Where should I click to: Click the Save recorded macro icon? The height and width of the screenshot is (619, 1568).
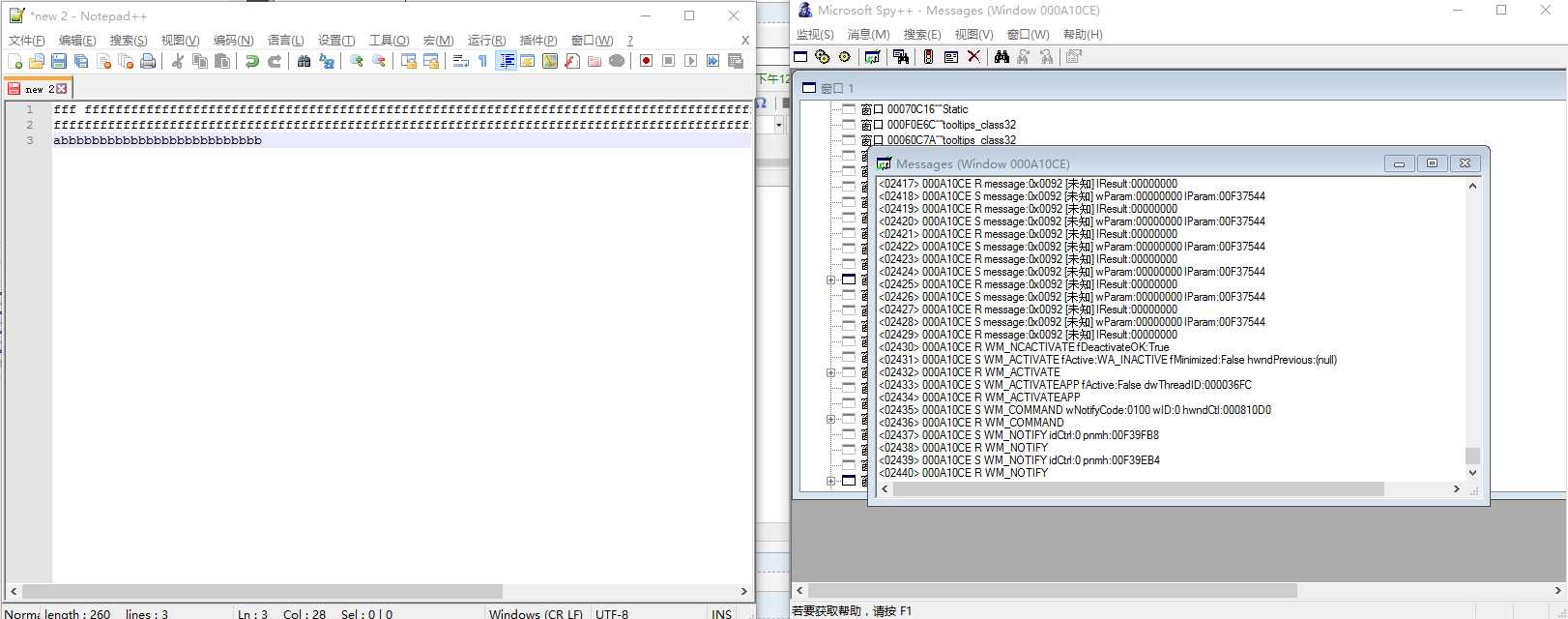736,61
